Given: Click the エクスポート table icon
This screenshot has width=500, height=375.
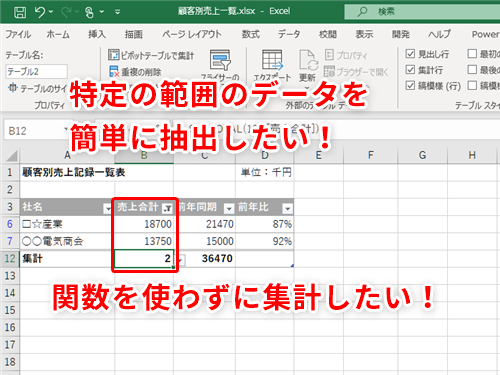Looking at the screenshot, I should 272,60.
